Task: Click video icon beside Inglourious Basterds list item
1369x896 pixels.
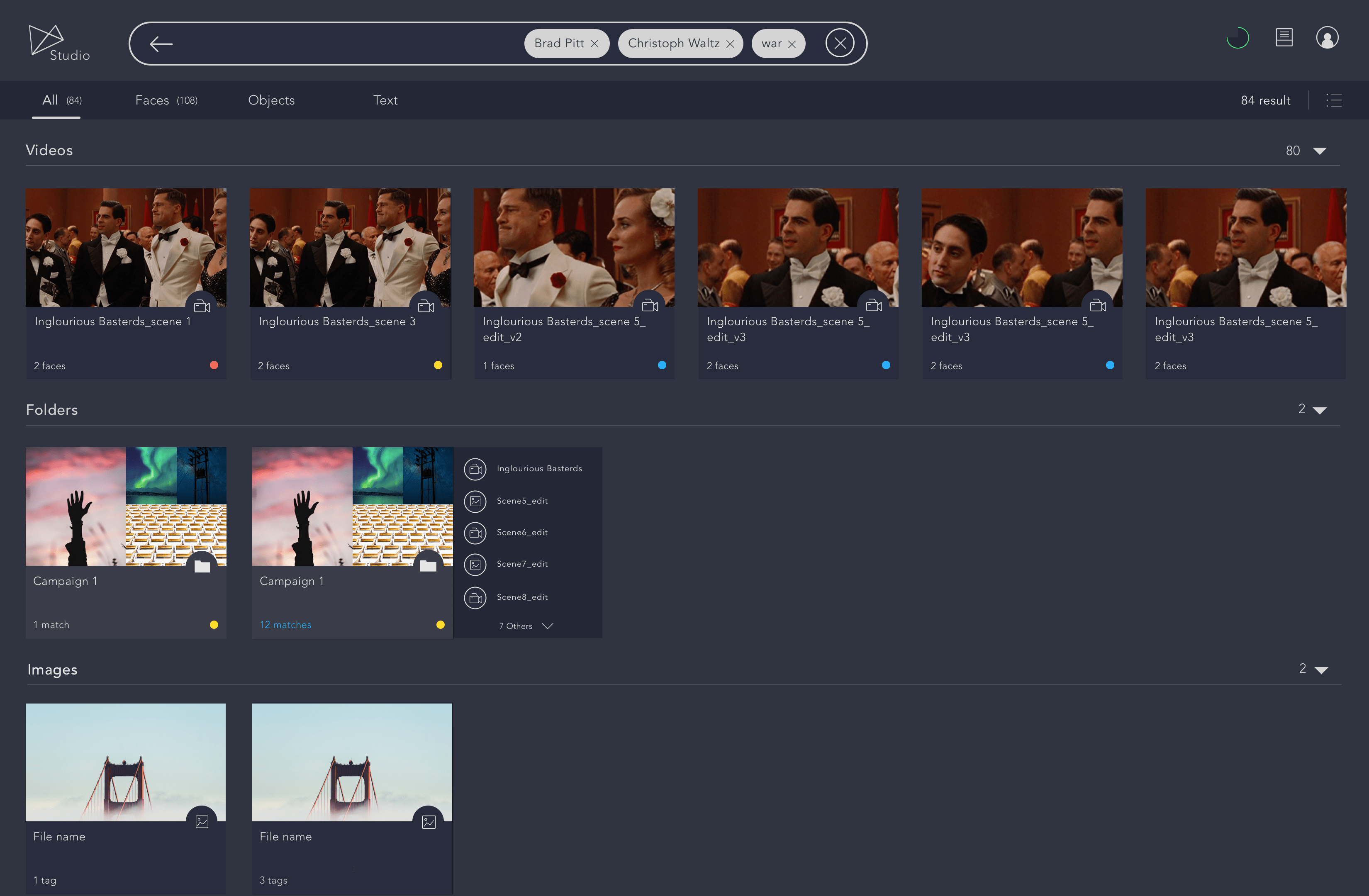Action: click(x=475, y=469)
